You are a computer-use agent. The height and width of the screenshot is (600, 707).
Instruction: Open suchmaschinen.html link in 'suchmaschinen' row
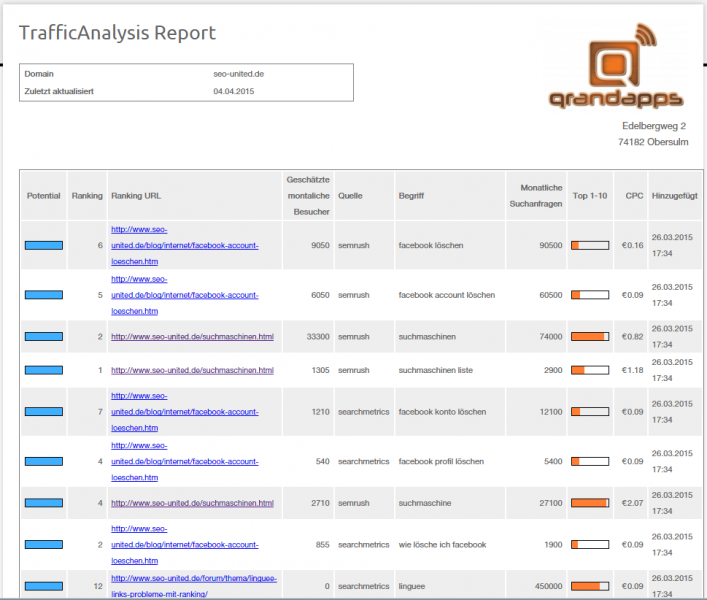193,337
